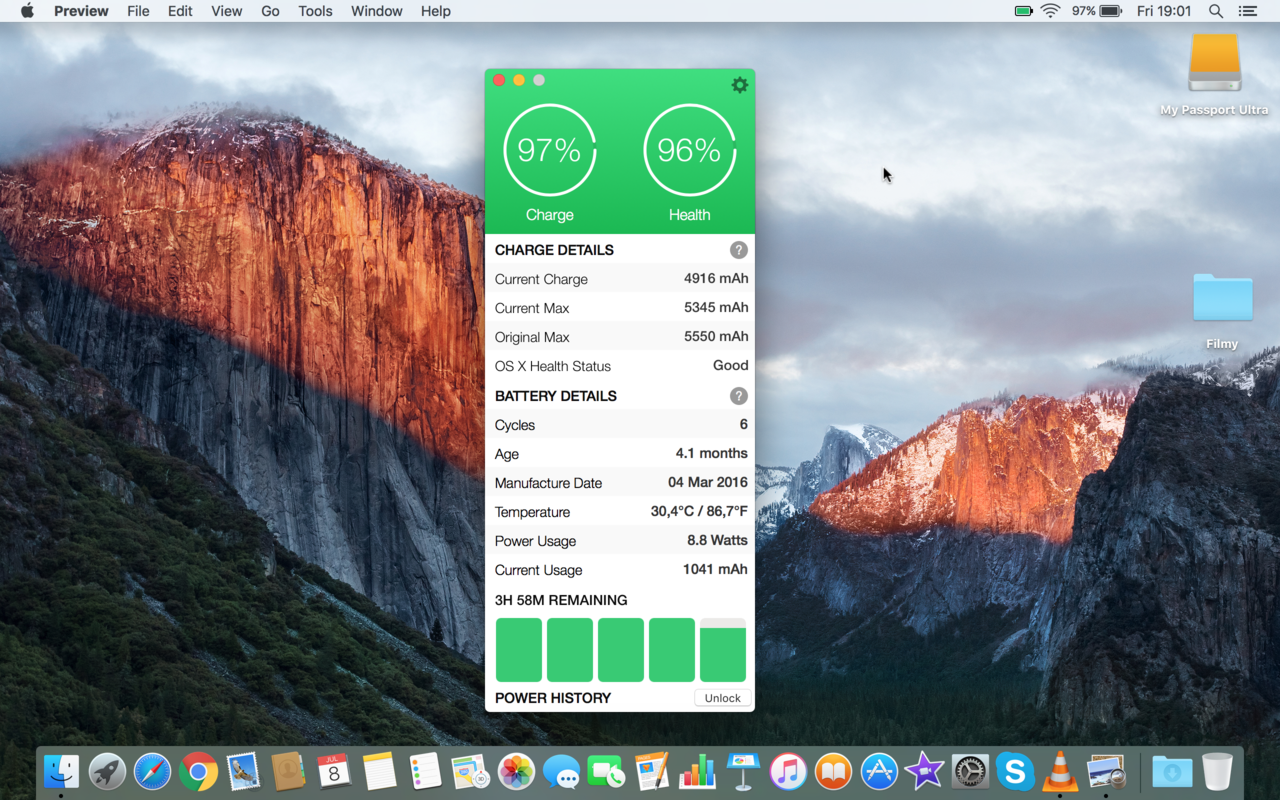Open the File menu
Image resolution: width=1280 pixels, height=800 pixels.
[x=138, y=11]
